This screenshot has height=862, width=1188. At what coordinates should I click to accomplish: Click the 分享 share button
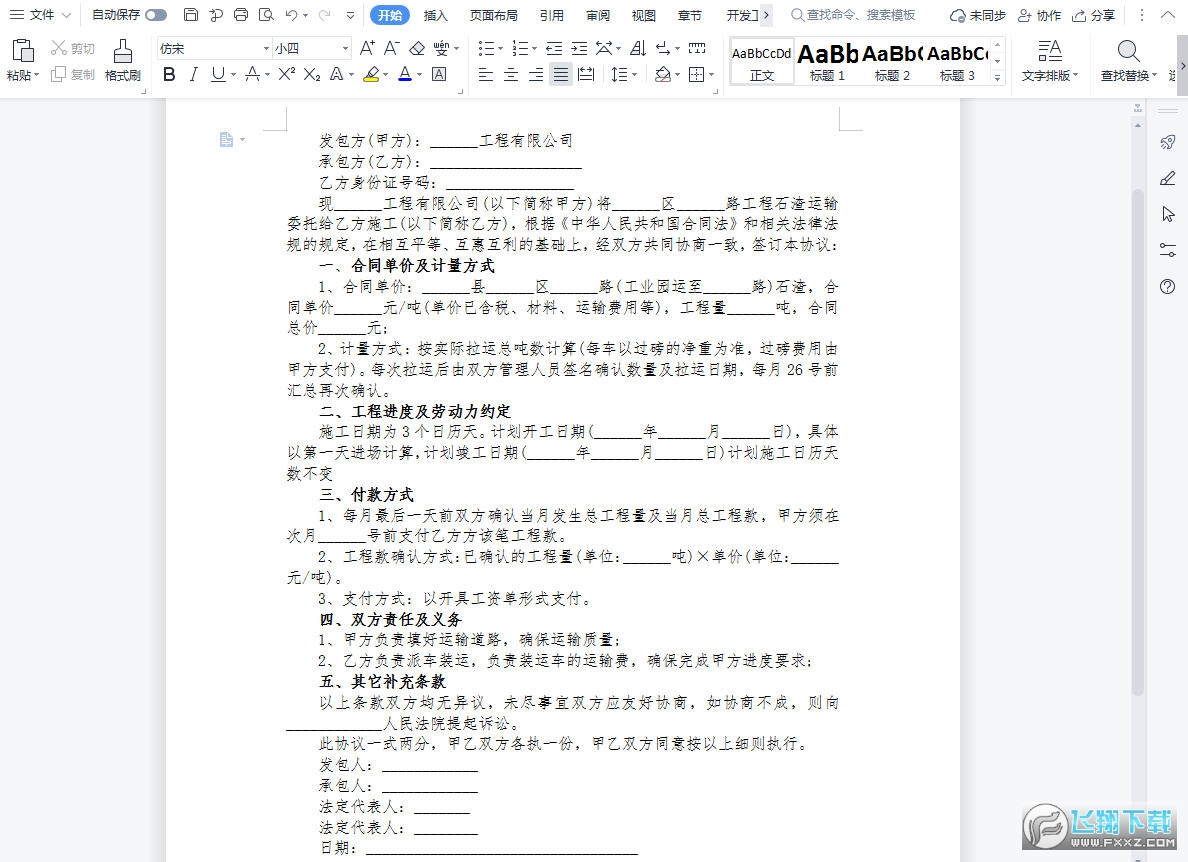(x=1093, y=15)
